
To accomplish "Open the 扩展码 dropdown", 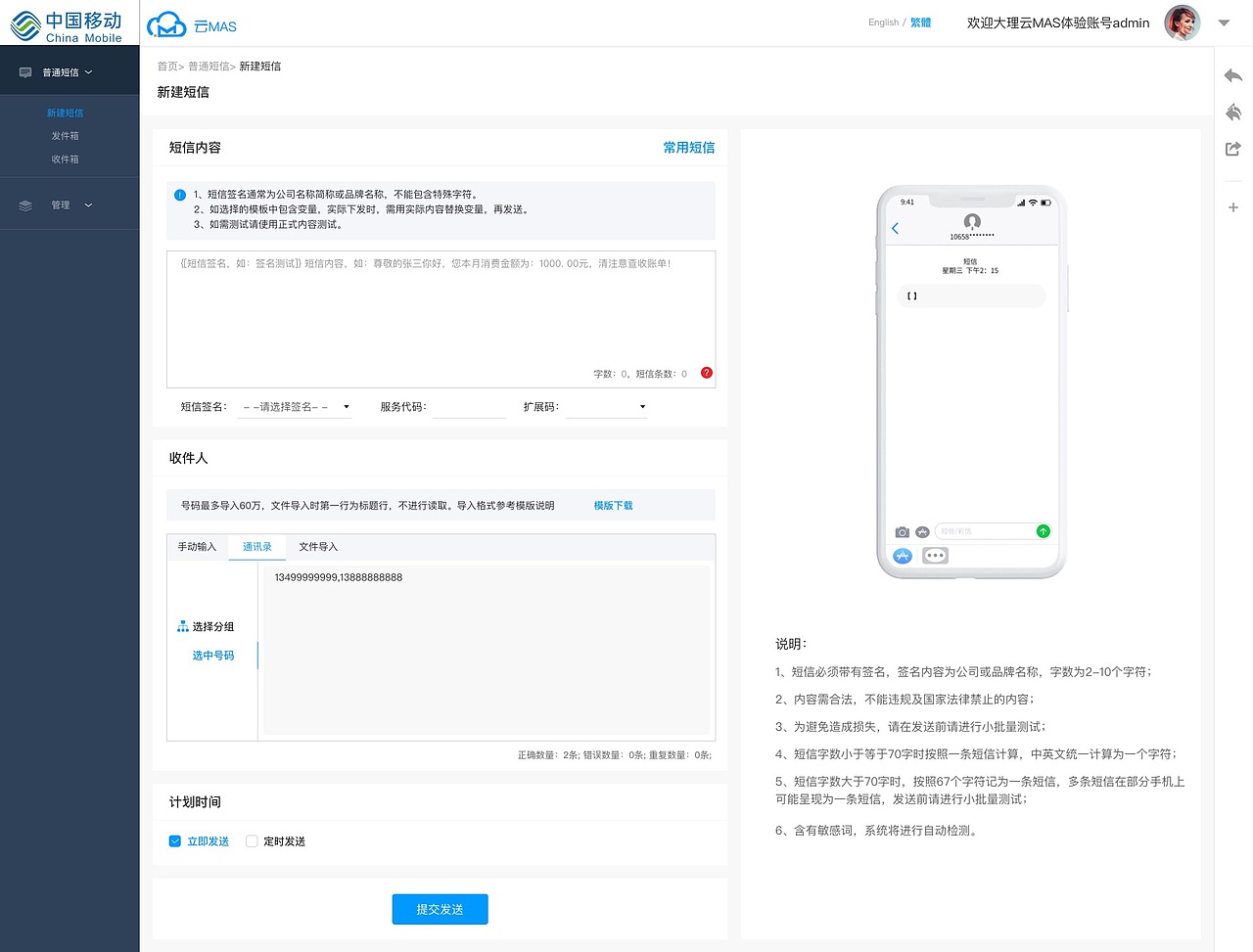I will [x=605, y=405].
